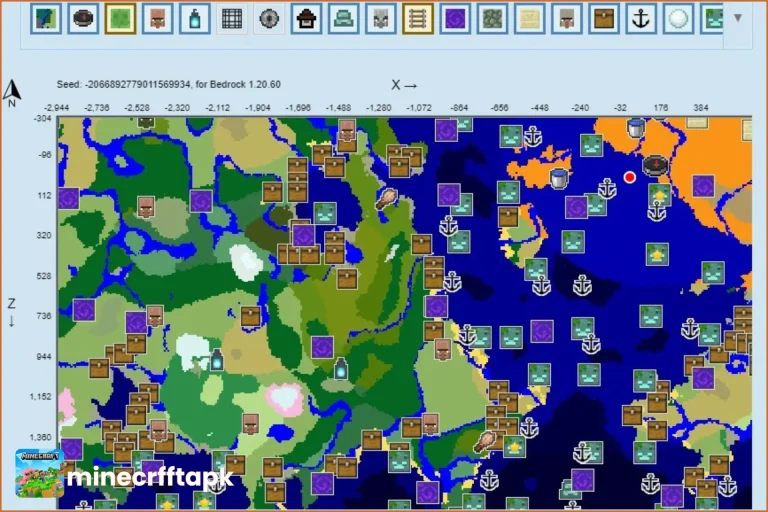Click the 'X →' axis label

(x=404, y=85)
